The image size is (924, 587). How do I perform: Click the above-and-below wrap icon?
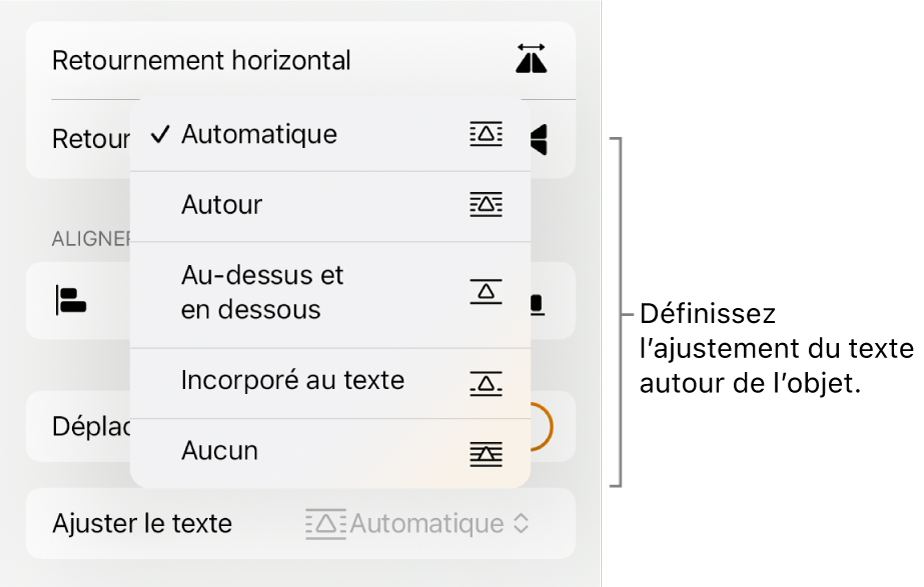[486, 292]
